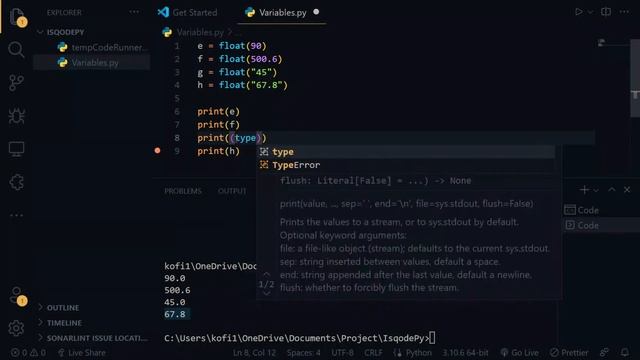Click Prettier status bar item
Viewport: 640px width, 360px height.
(569, 353)
